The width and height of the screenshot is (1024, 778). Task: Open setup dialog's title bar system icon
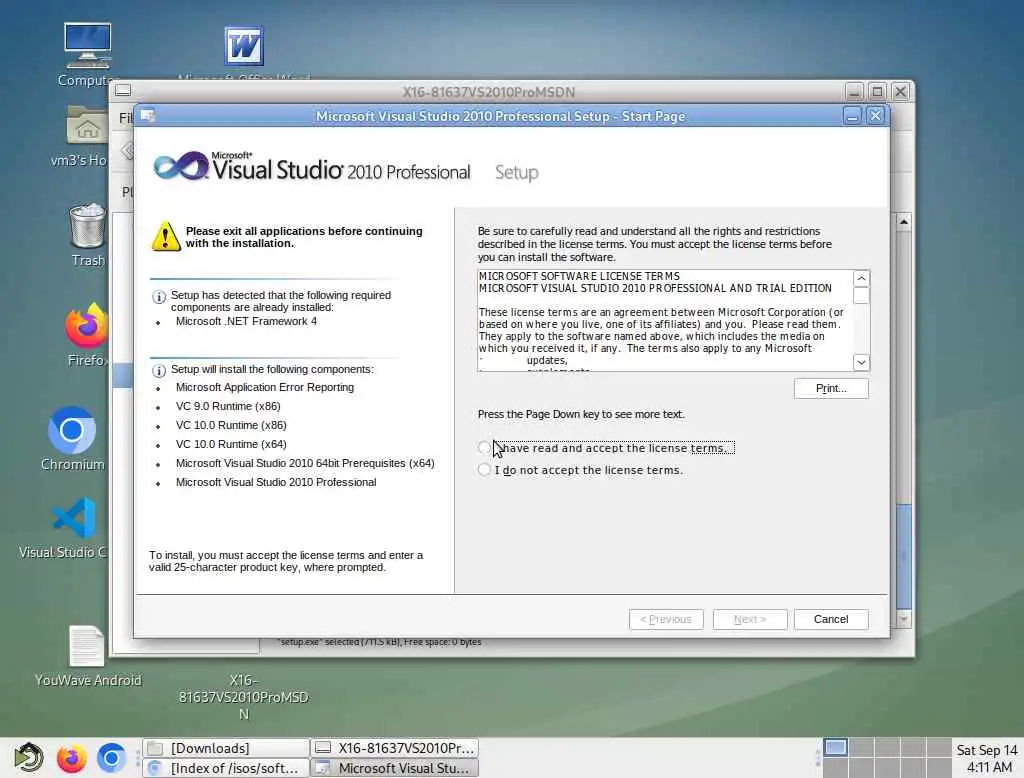(x=148, y=116)
